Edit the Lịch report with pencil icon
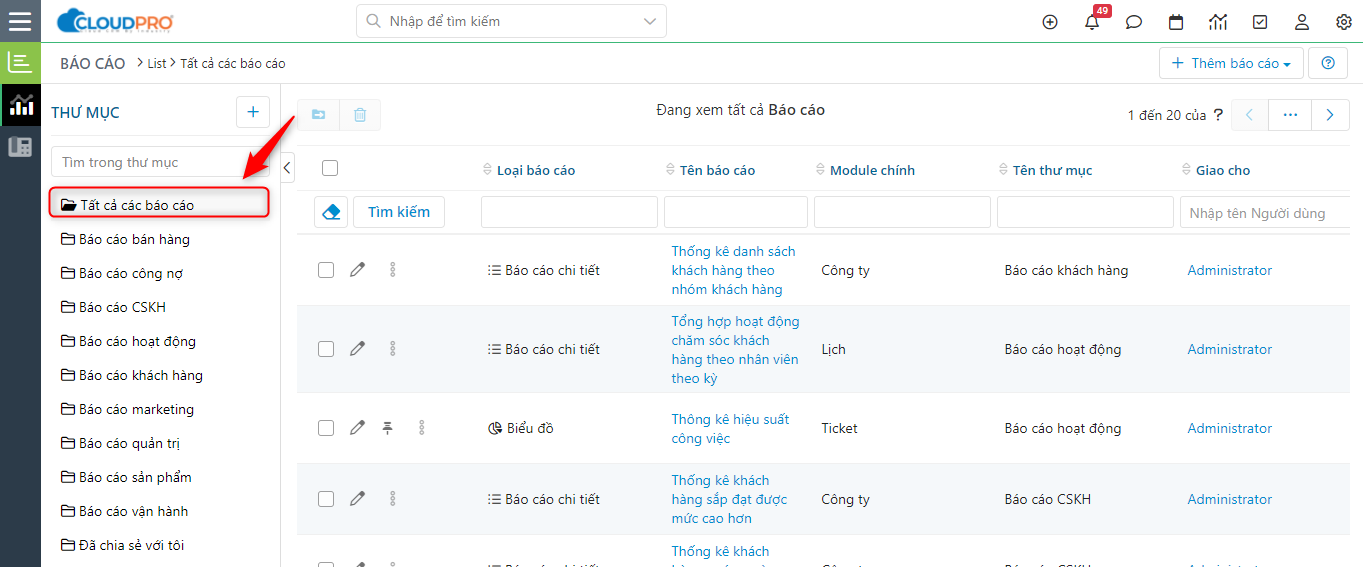The height and width of the screenshot is (567, 1363). tap(357, 349)
